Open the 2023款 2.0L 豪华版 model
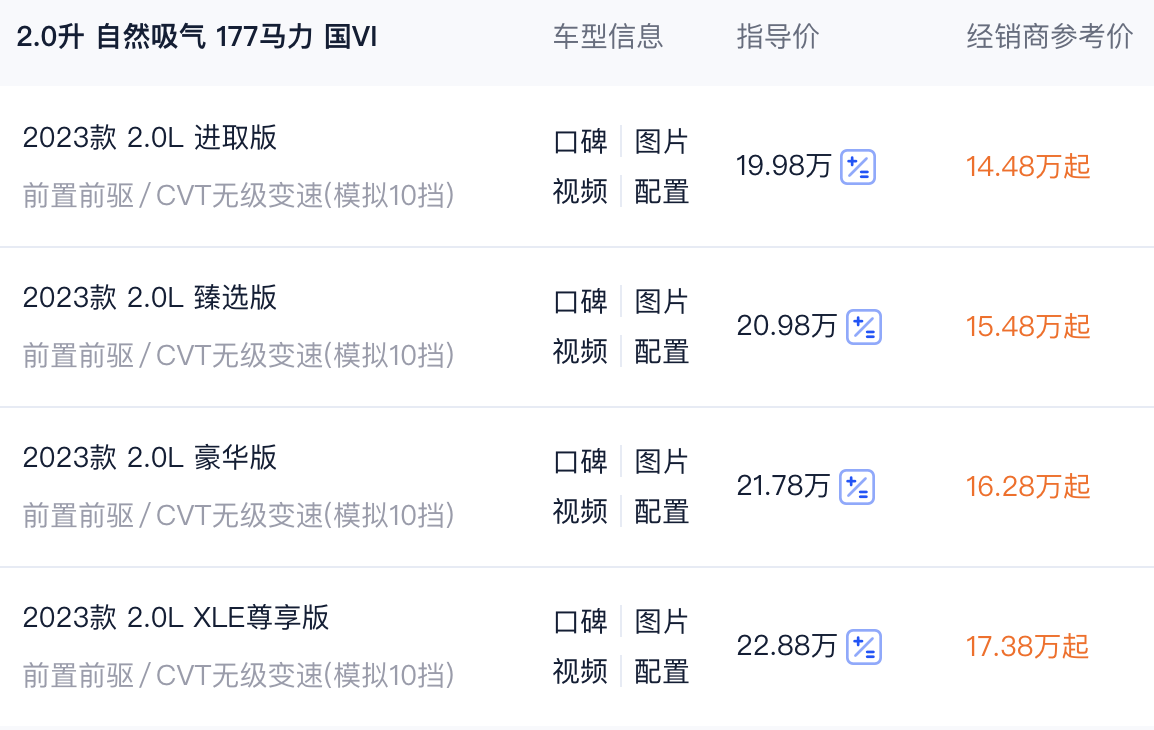The image size is (1154, 730). (x=150, y=458)
